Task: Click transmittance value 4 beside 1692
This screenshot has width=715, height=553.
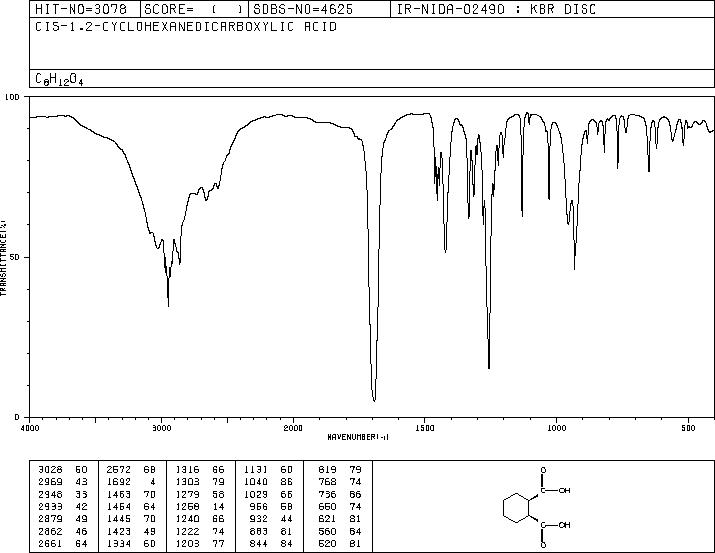Action: 152,482
